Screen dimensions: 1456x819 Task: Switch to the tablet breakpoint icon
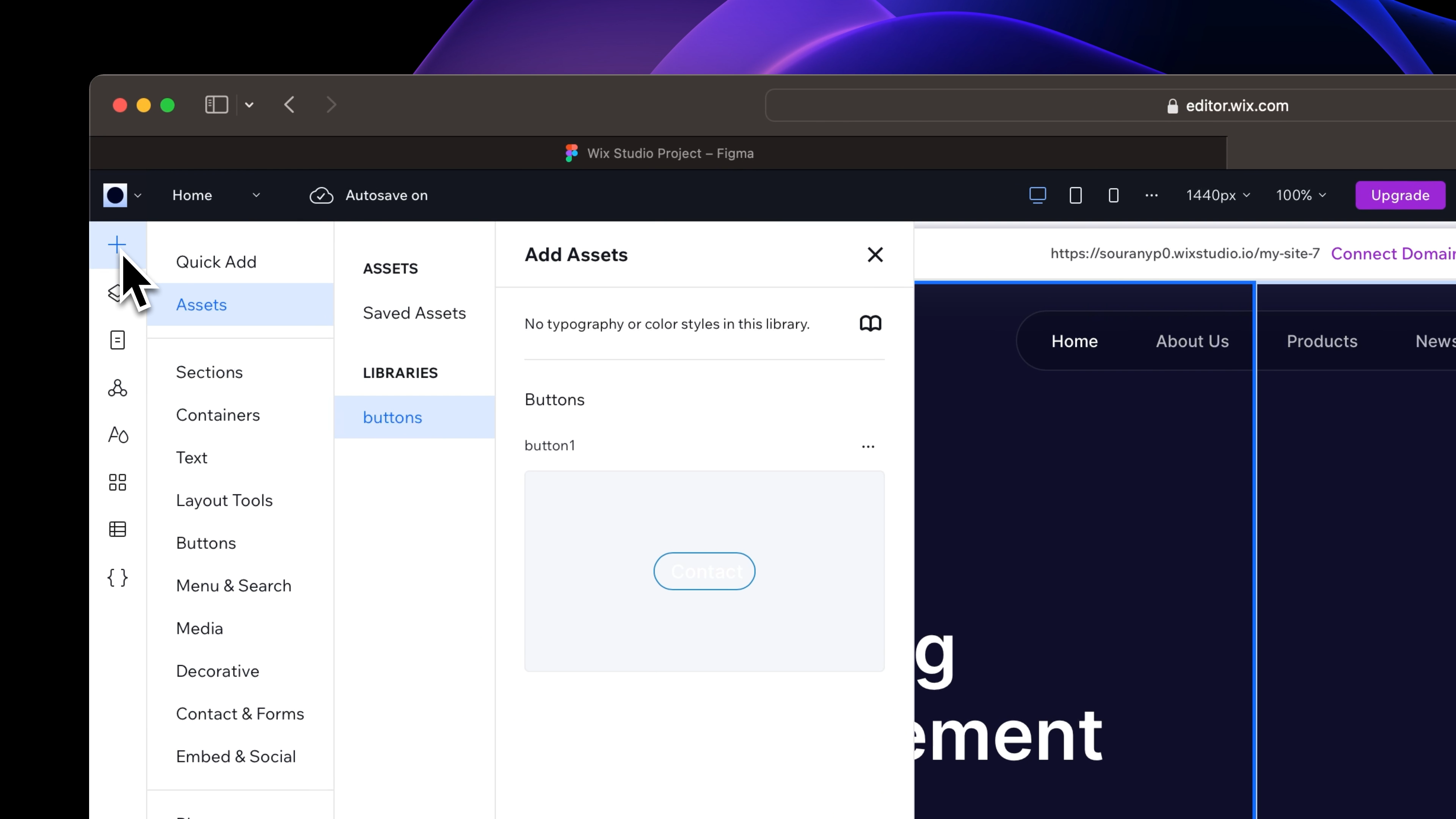click(1076, 196)
